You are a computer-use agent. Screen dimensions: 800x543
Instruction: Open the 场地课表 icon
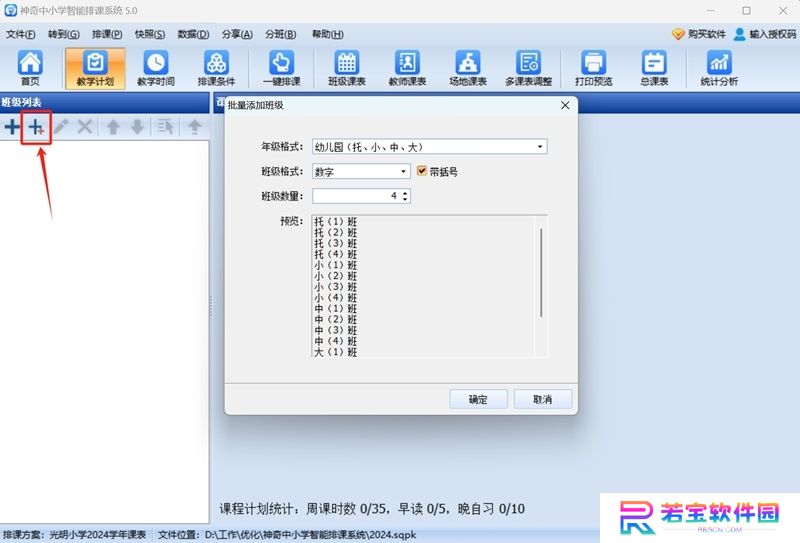point(468,68)
